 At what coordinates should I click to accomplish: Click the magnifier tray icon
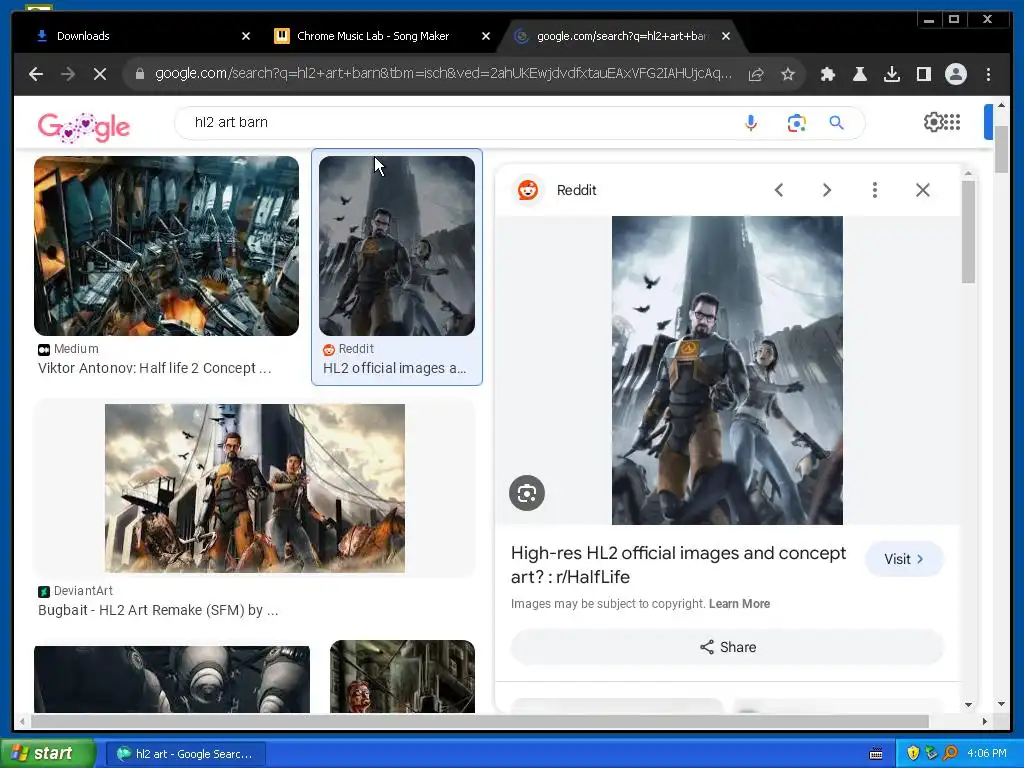pos(951,753)
